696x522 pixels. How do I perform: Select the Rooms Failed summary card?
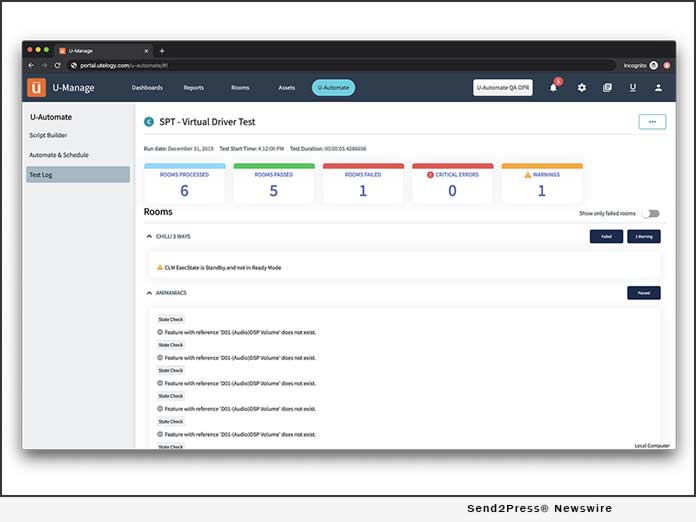[x=362, y=184]
